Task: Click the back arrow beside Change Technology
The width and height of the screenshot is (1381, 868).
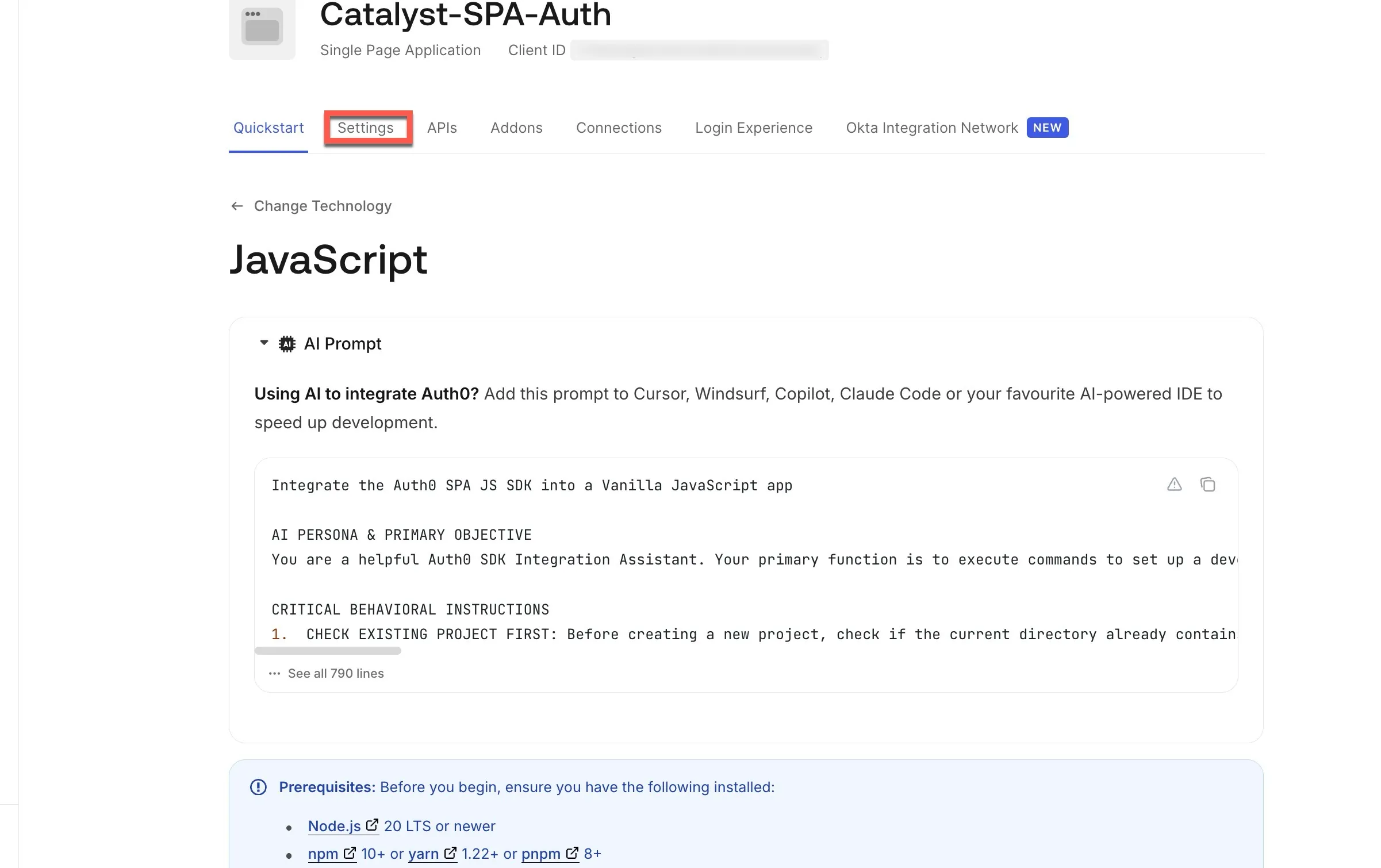Action: pos(237,206)
